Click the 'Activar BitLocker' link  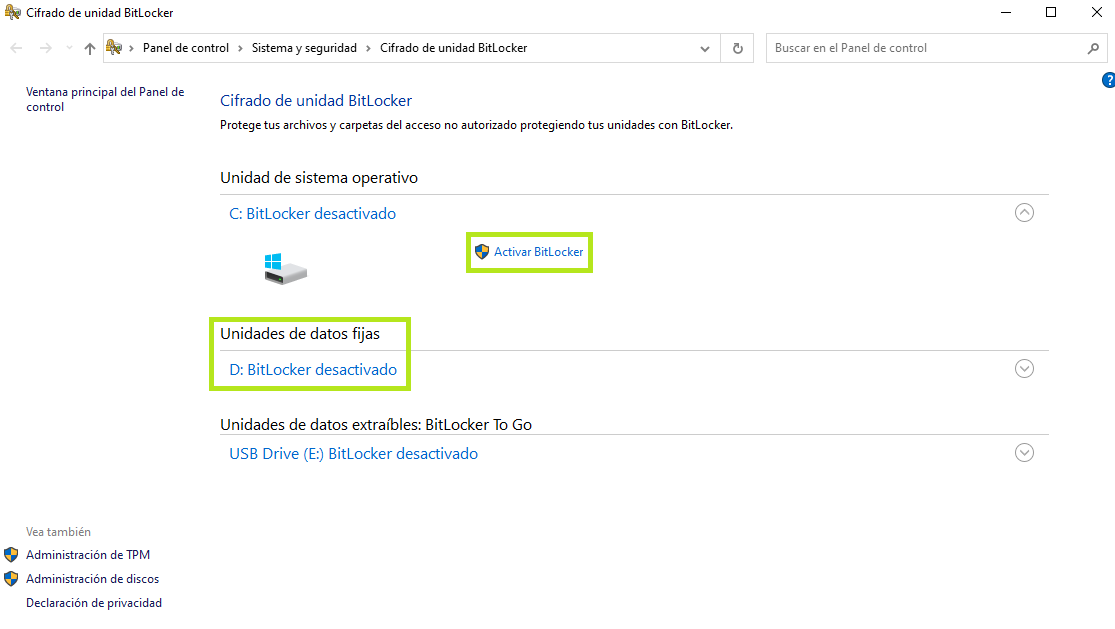(x=538, y=252)
